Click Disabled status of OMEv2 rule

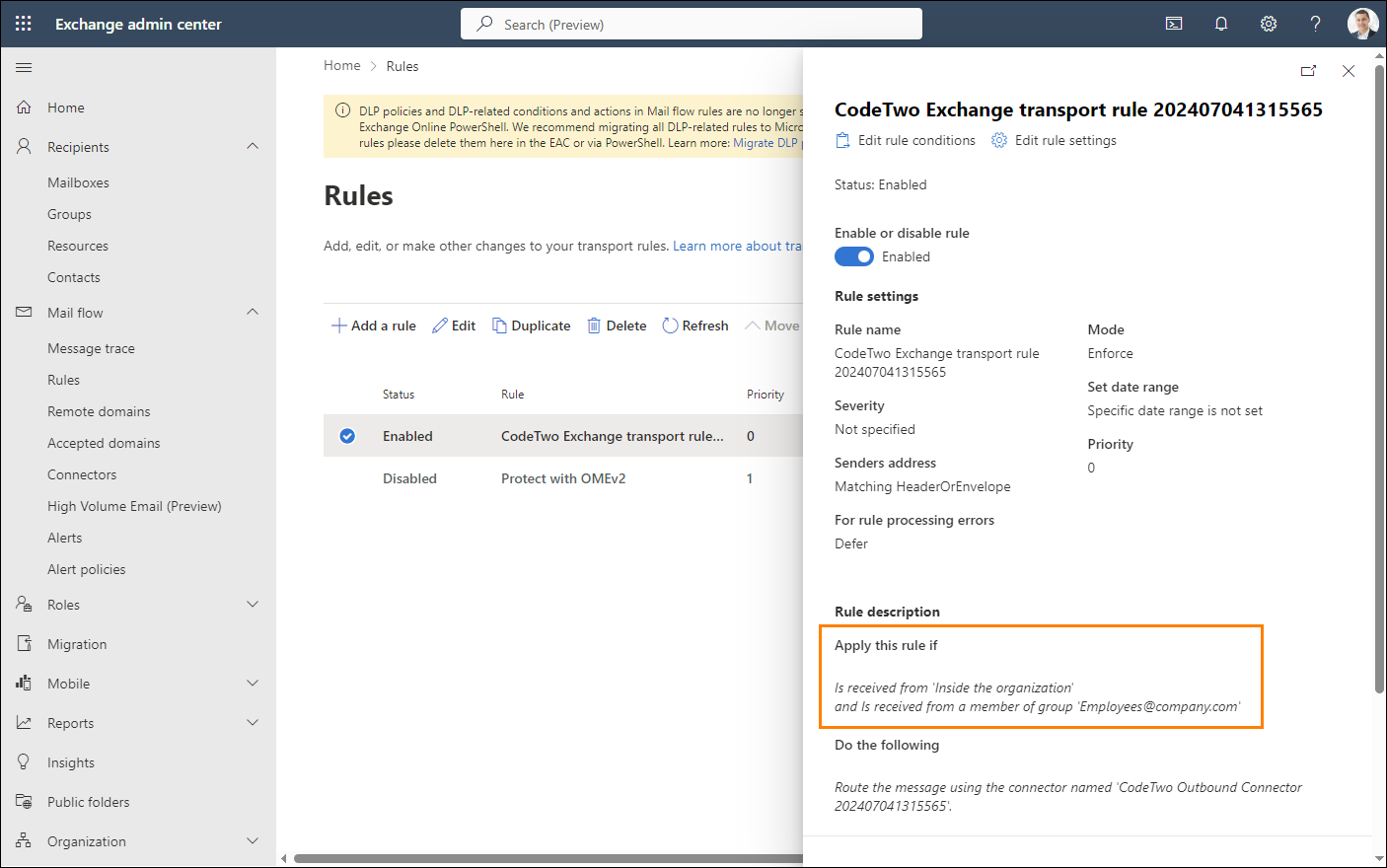pyautogui.click(x=409, y=478)
